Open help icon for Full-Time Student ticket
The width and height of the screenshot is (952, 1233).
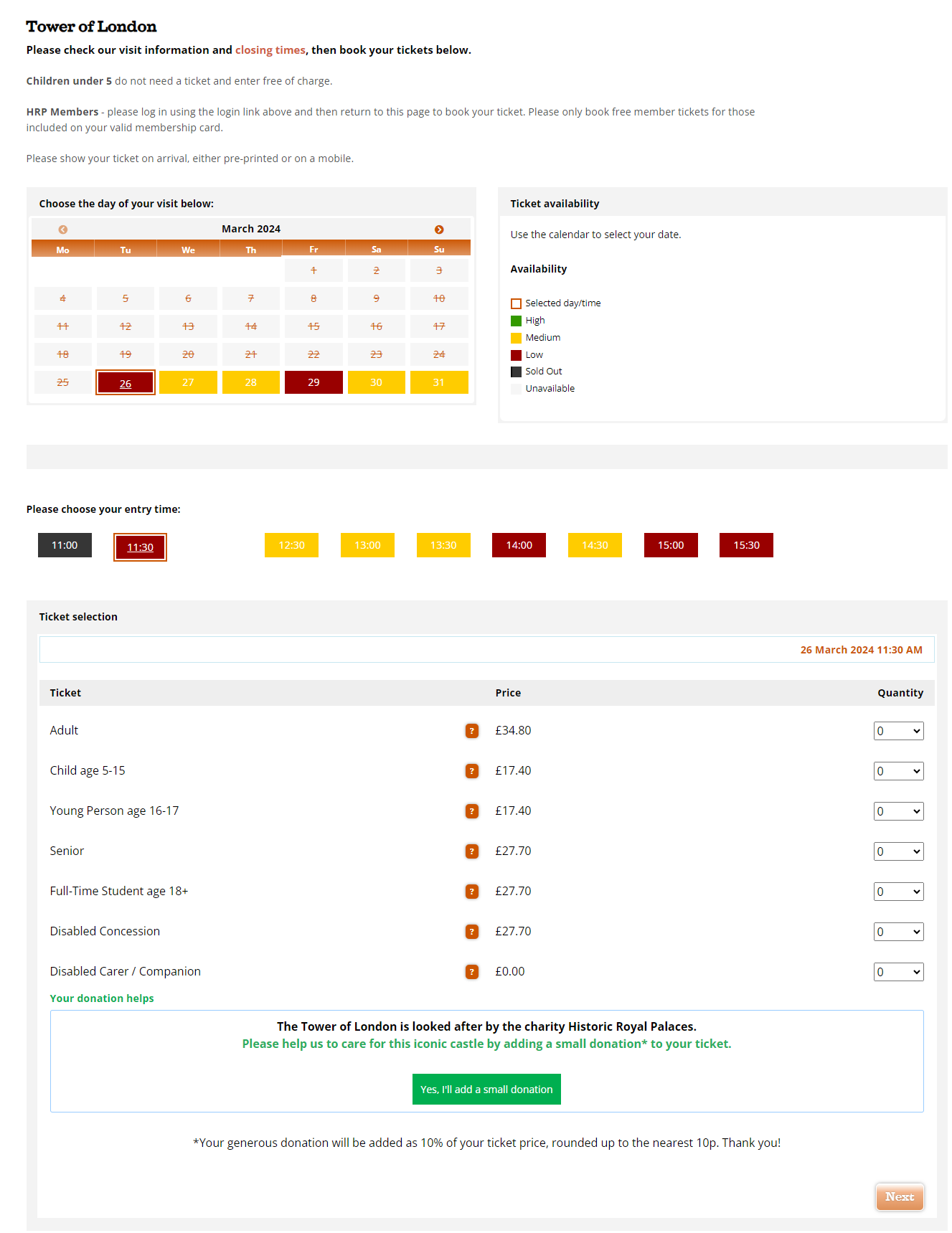click(472, 892)
